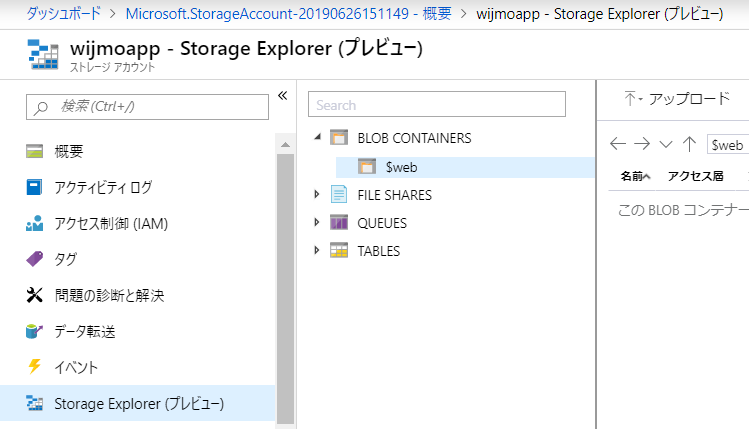Click the アクティビティ ログ icon

coord(34,187)
